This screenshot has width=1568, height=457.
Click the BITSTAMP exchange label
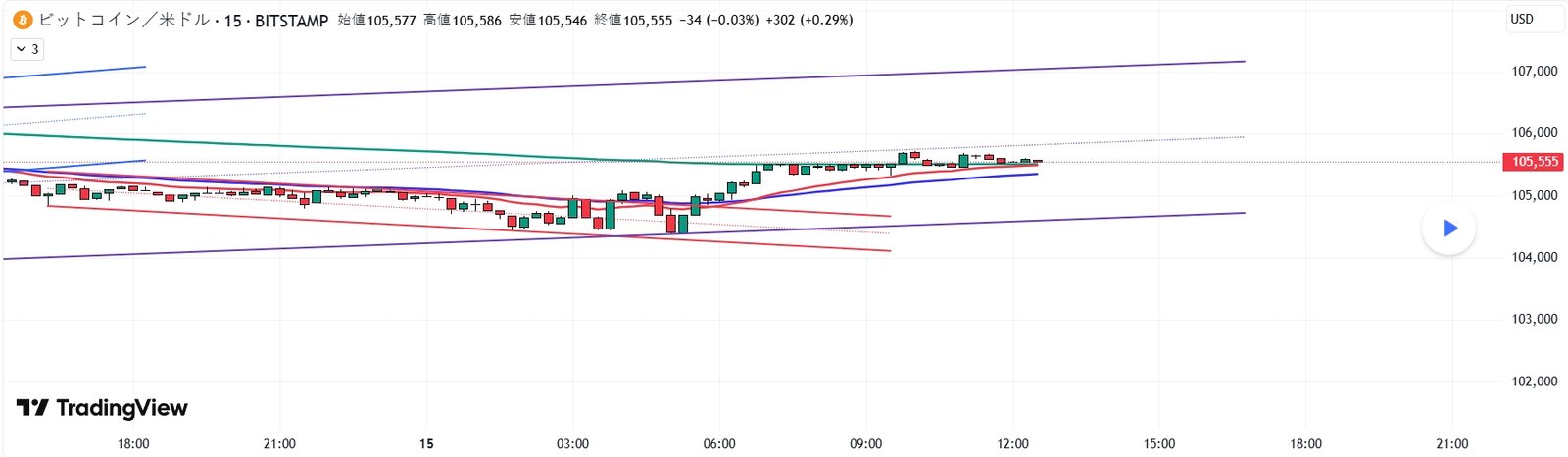pyautogui.click(x=291, y=21)
